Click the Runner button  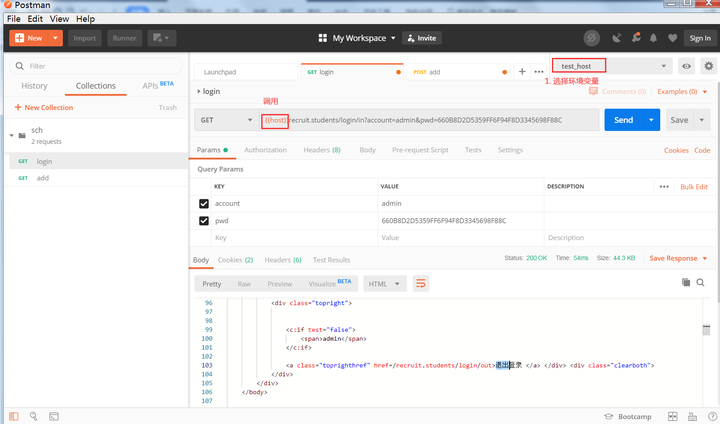[x=124, y=38]
